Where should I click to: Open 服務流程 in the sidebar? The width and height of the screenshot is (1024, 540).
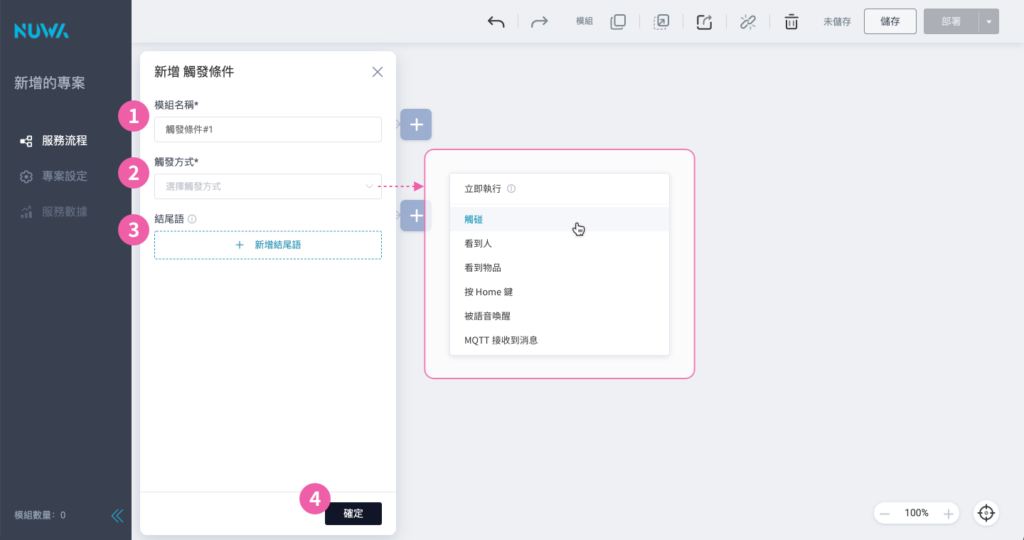click(x=54, y=140)
